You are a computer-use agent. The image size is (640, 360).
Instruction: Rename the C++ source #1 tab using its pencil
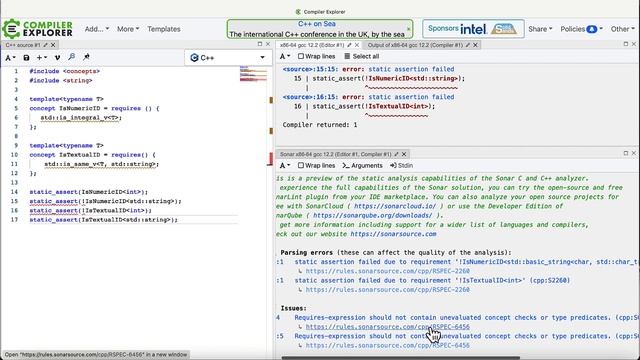pyautogui.click(x=45, y=45)
